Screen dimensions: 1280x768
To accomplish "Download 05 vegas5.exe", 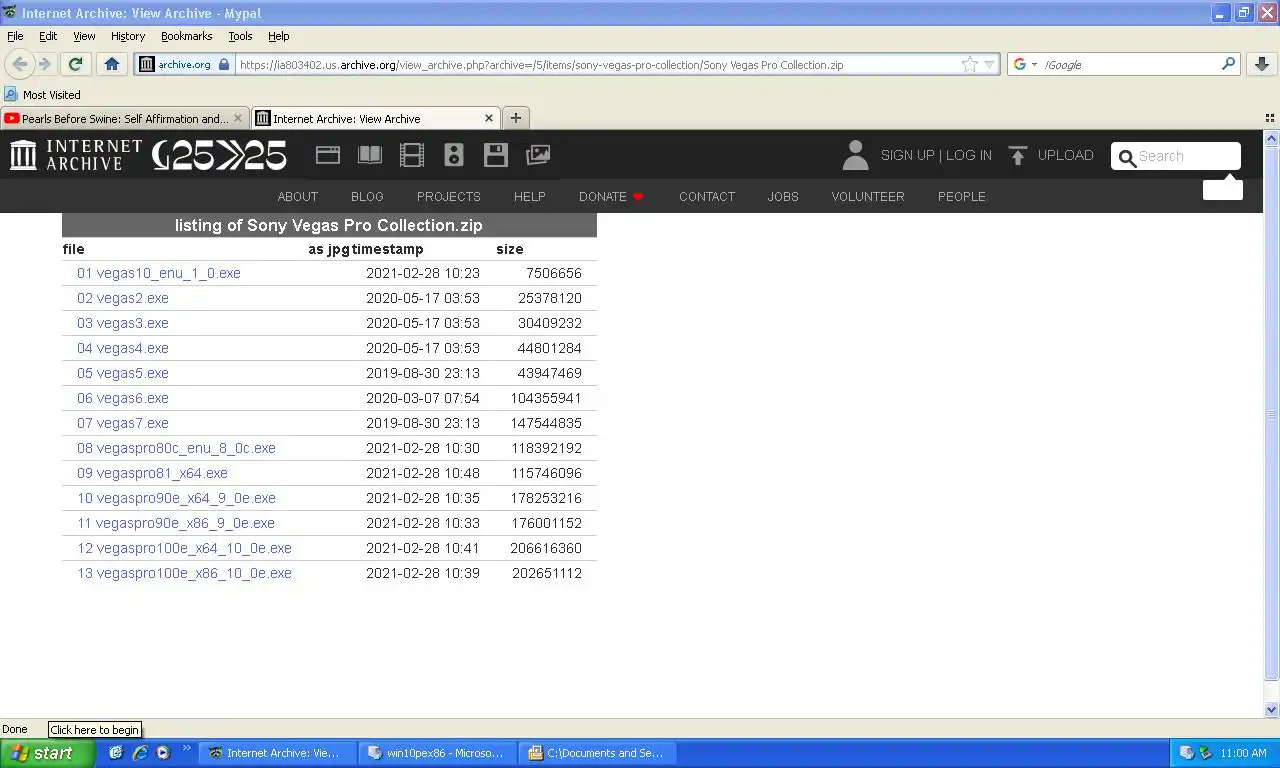I will (x=123, y=373).
